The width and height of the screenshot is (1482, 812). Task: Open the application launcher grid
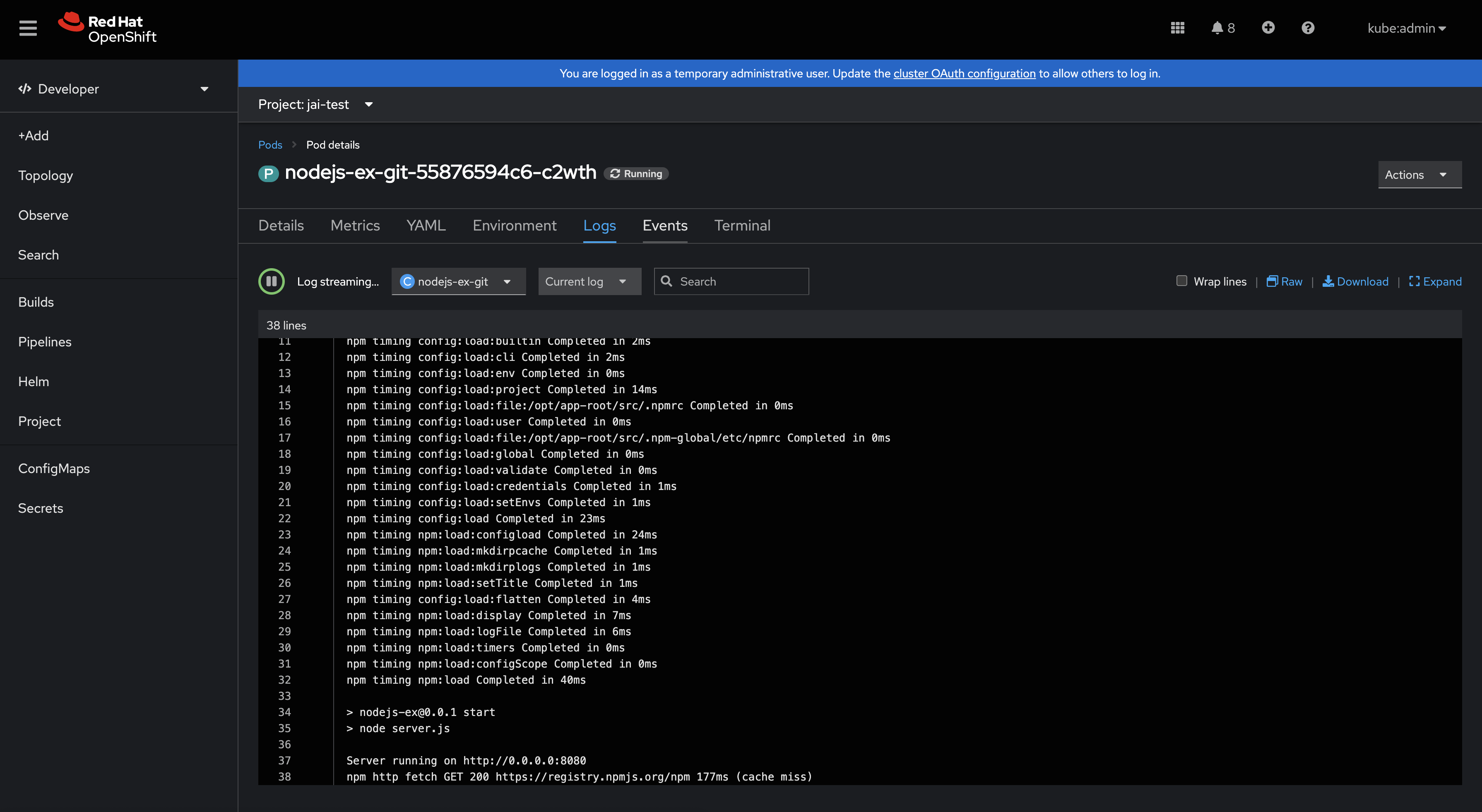pos(1177,28)
